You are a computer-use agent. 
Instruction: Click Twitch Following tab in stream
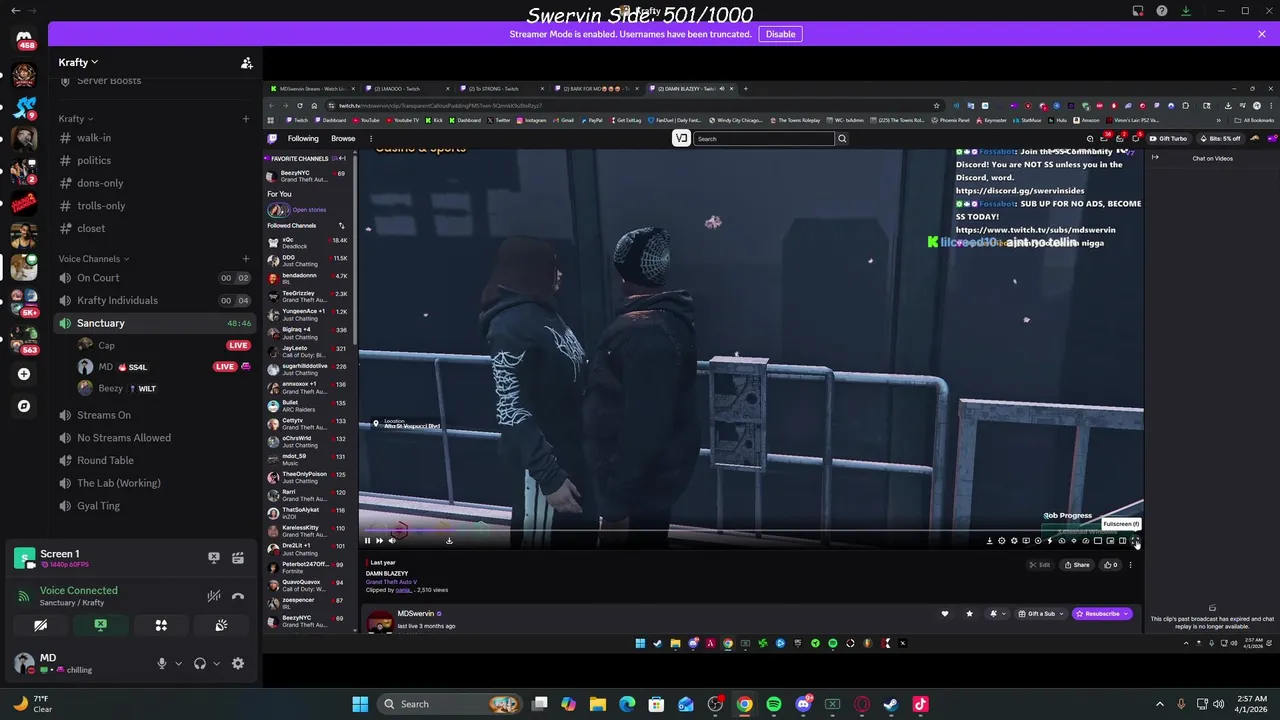click(303, 139)
